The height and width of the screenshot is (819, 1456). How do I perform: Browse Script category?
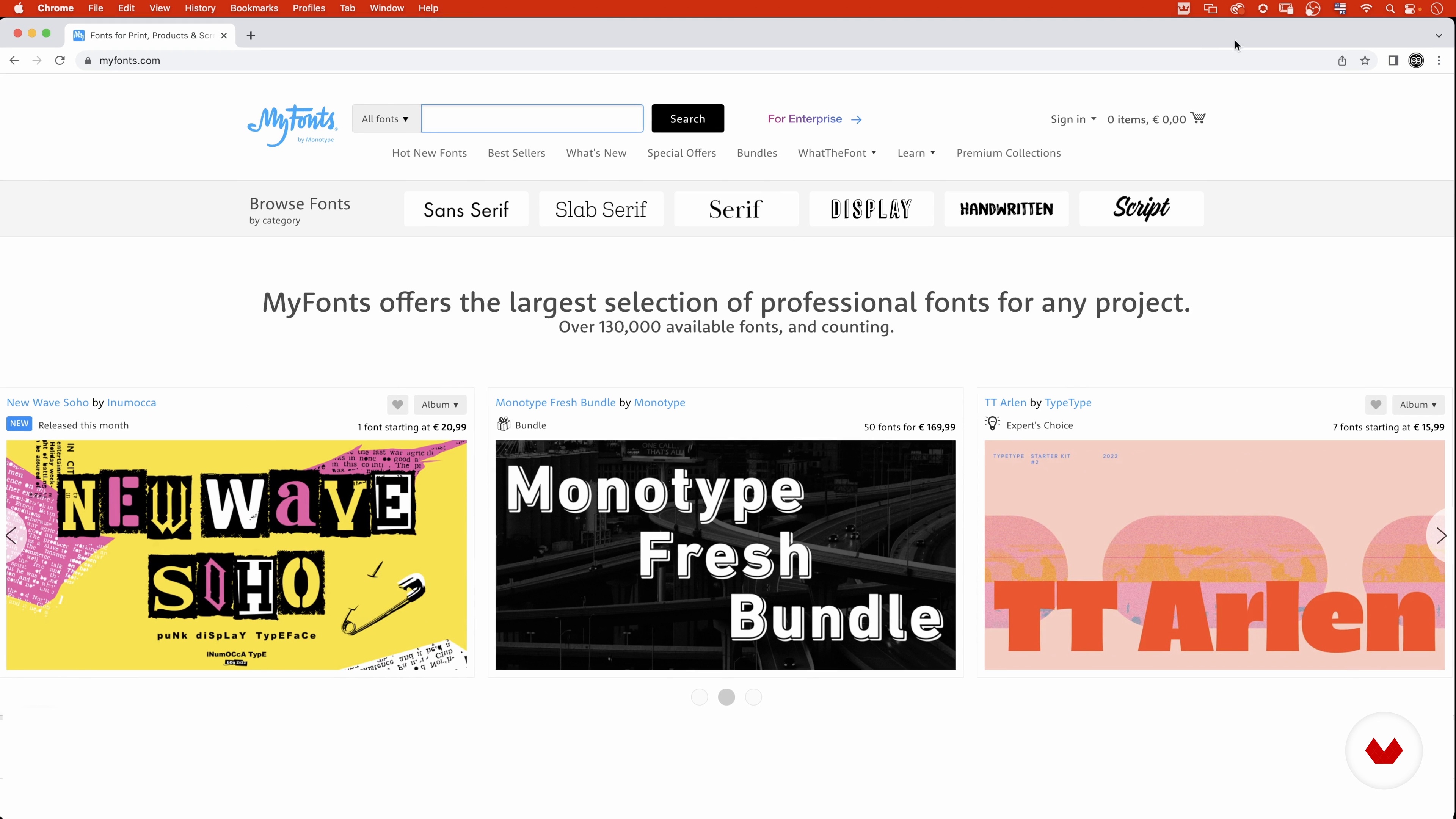1141,209
